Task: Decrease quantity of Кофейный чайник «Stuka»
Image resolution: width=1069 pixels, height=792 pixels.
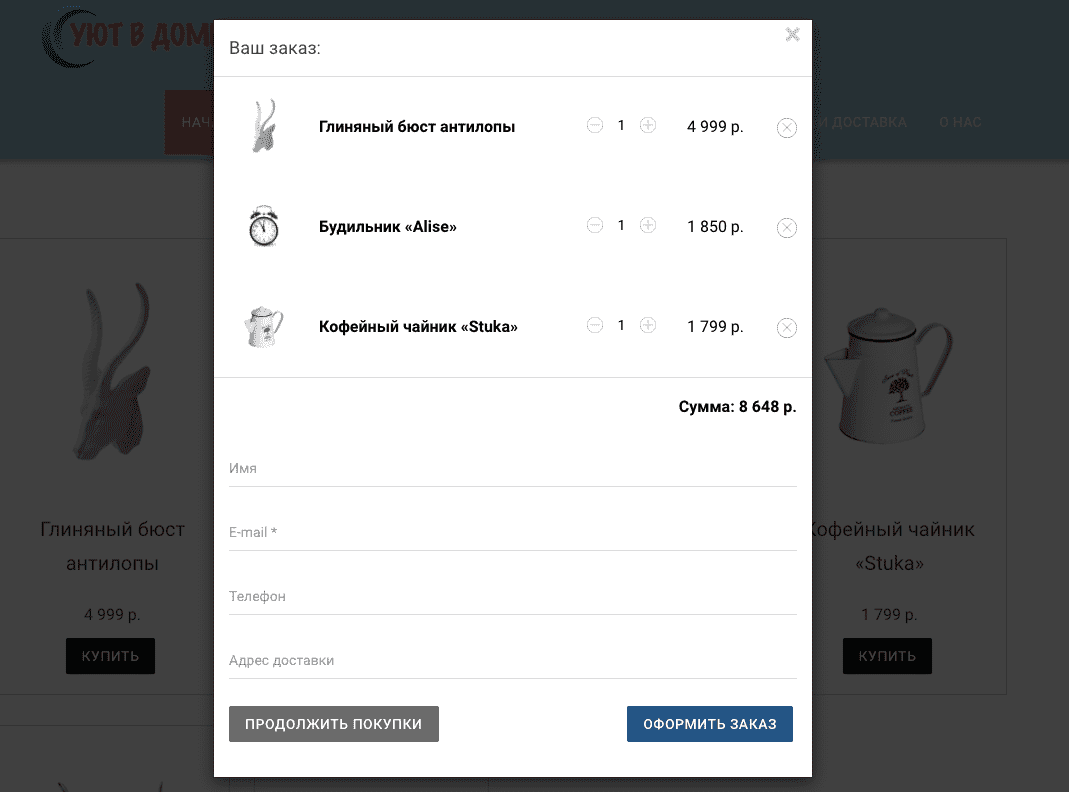Action: [594, 325]
